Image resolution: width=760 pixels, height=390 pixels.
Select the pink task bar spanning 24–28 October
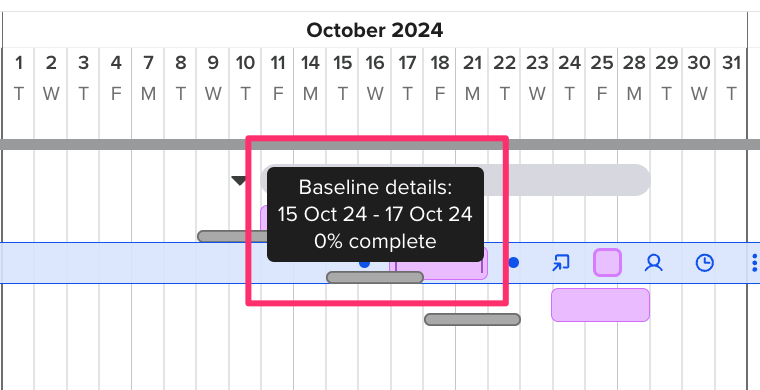pyautogui.click(x=600, y=305)
